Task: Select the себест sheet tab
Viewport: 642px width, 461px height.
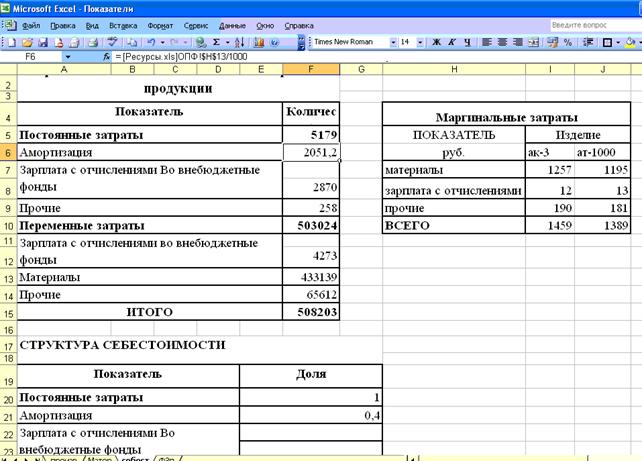Action: pos(135,459)
